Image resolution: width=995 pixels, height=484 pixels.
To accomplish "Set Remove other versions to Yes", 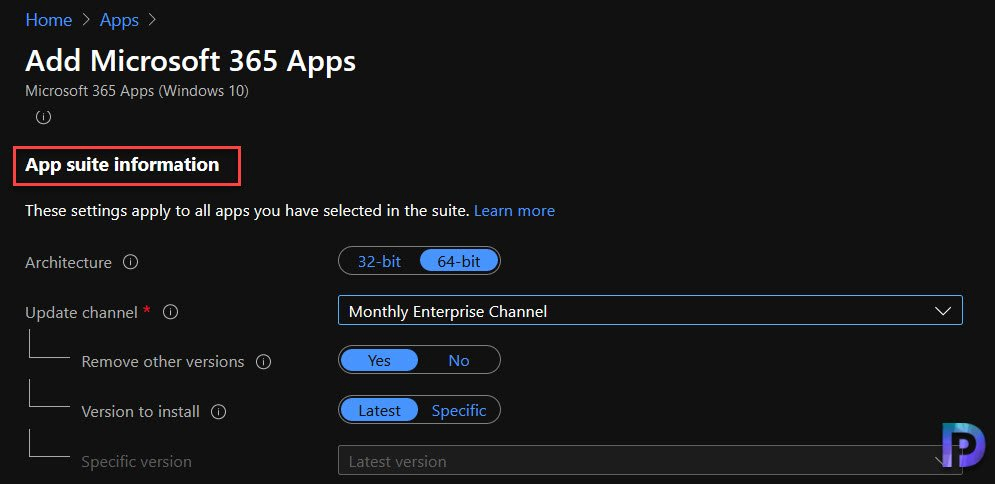I will click(379, 360).
